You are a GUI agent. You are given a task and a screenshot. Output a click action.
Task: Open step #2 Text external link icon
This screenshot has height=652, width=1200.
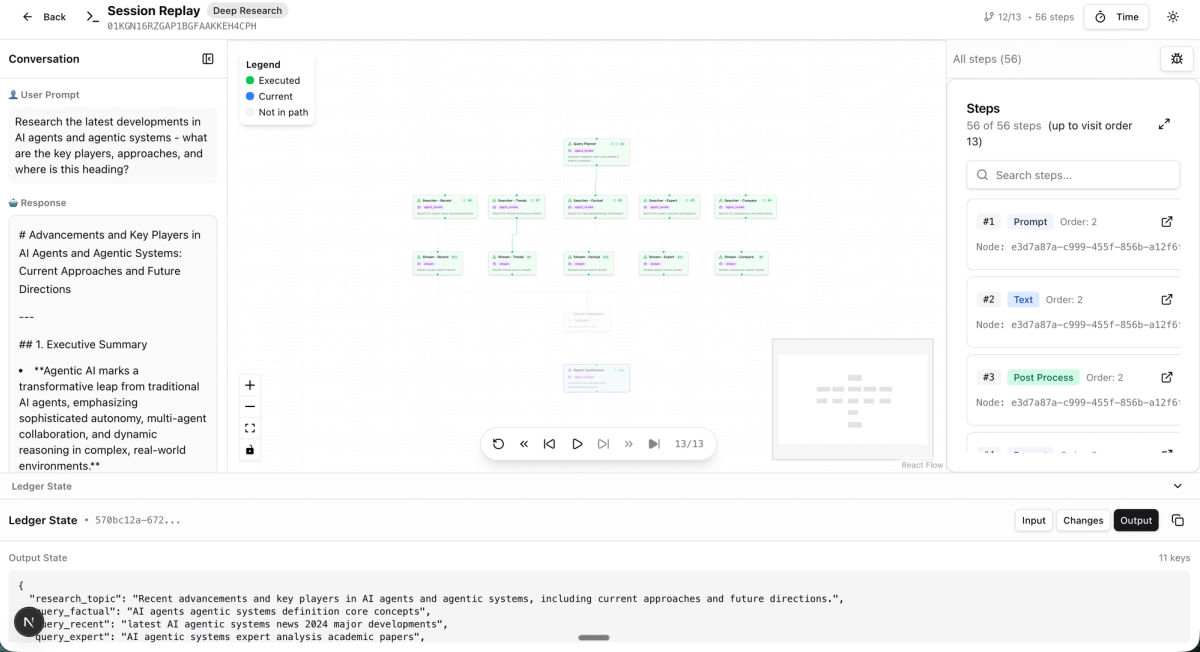[x=1166, y=300]
